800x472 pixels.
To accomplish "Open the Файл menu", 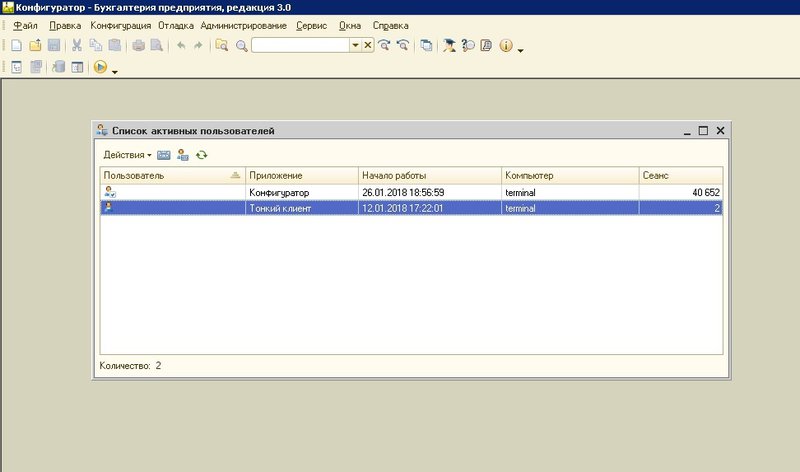I will click(x=25, y=26).
